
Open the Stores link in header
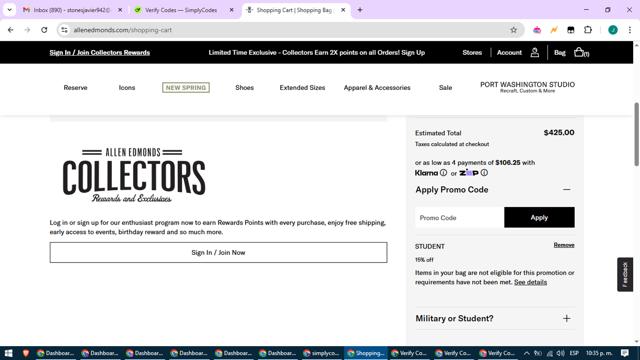click(472, 52)
